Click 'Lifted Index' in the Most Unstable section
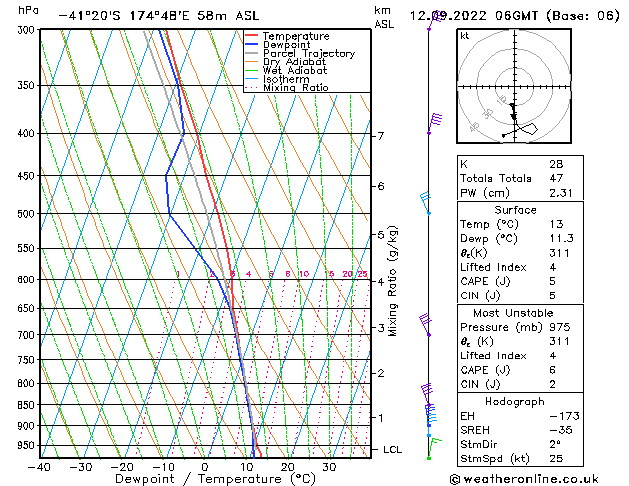The height and width of the screenshot is (486, 629). pyautogui.click(x=493, y=356)
